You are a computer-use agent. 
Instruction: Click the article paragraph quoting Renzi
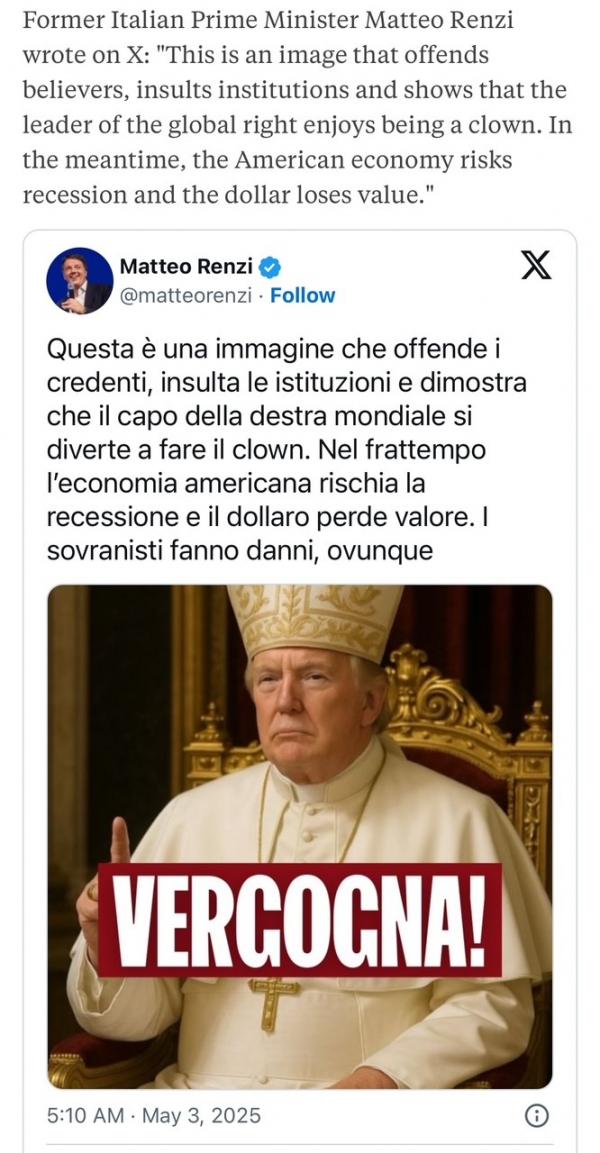point(297,108)
